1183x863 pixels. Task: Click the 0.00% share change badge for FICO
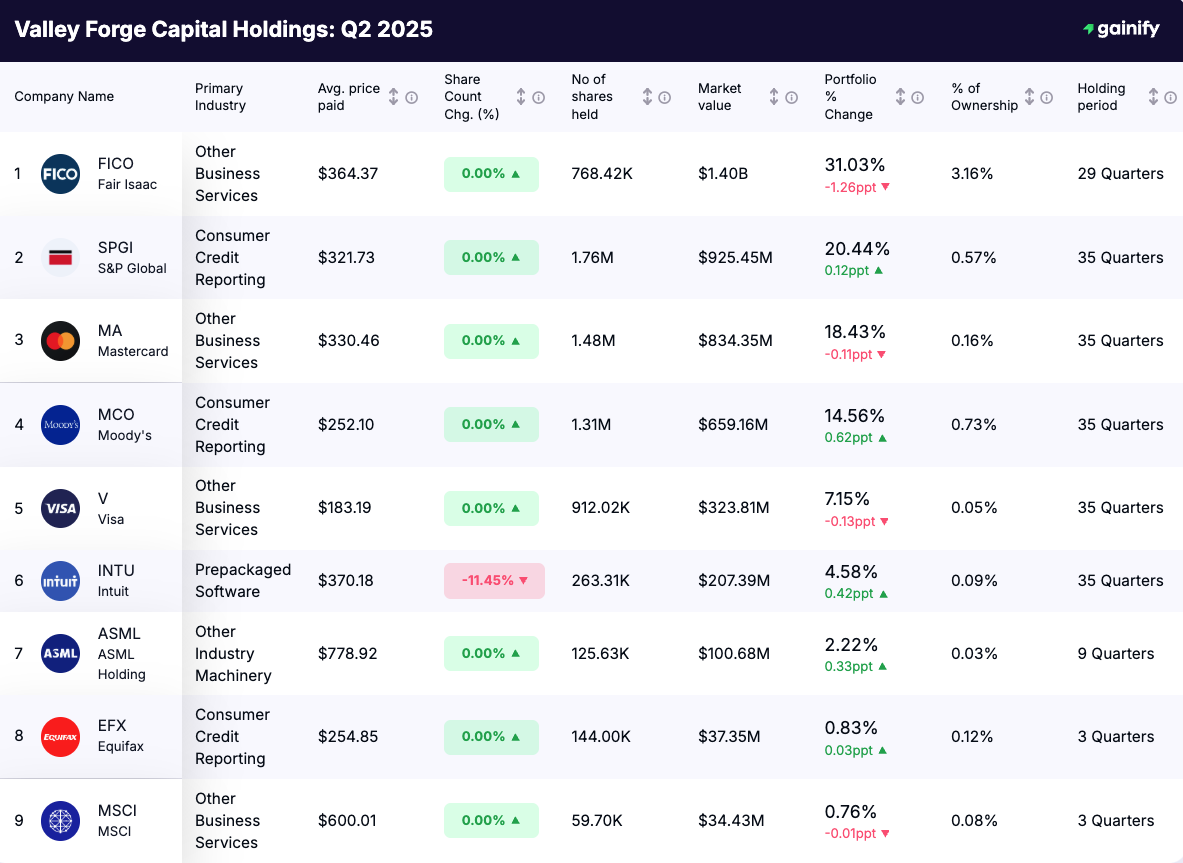491,174
